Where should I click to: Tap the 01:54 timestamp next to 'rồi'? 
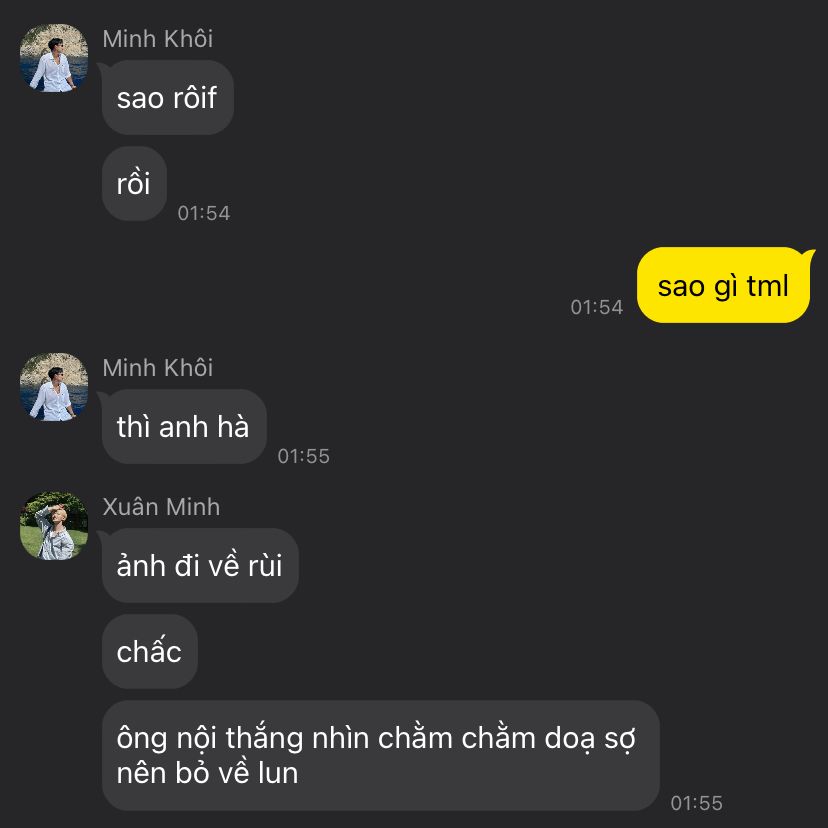coord(204,213)
